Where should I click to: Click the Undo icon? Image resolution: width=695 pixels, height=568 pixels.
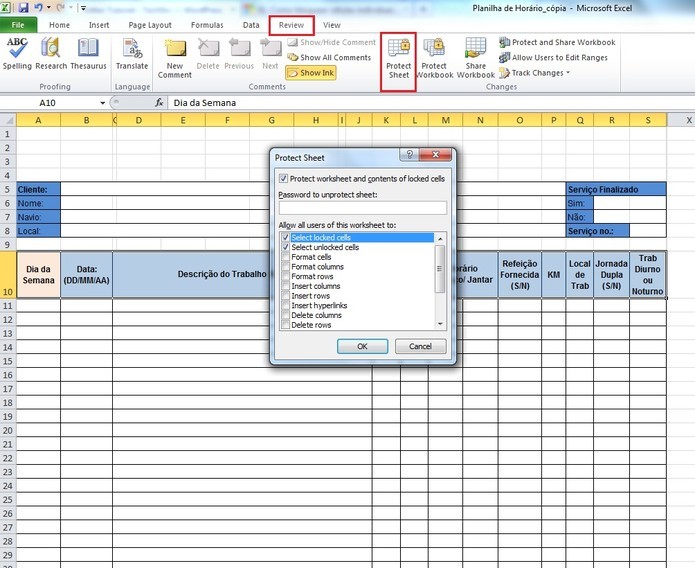(x=39, y=8)
